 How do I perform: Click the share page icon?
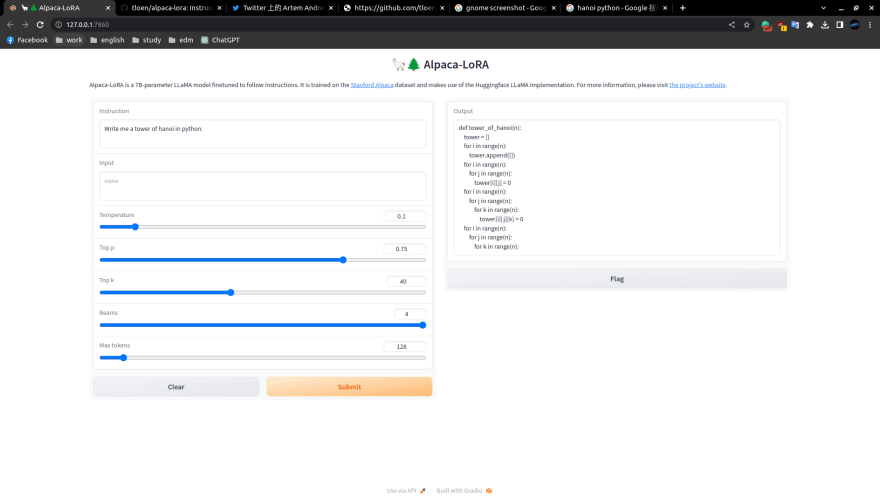(731, 25)
